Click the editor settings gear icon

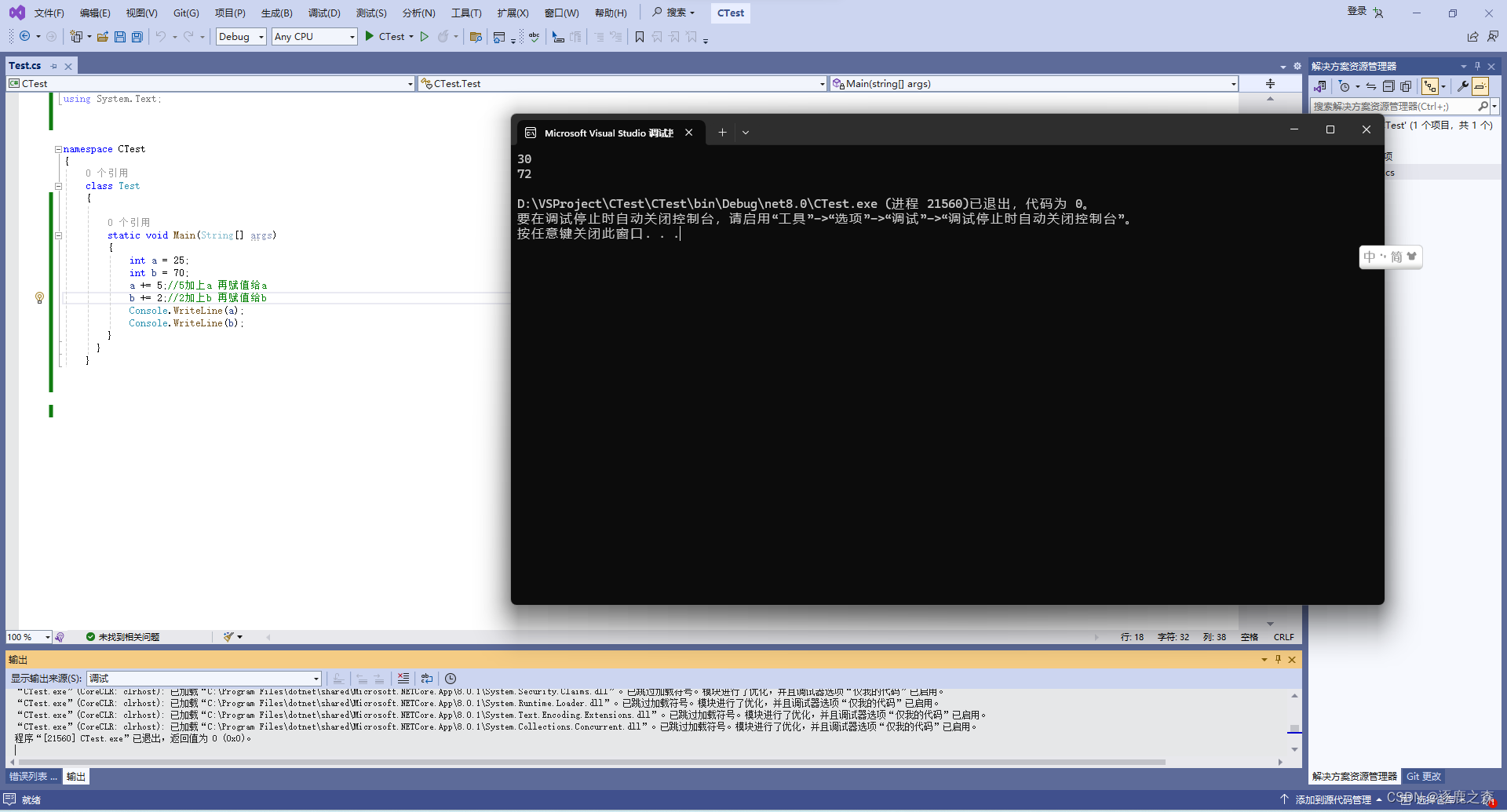coord(1297,67)
